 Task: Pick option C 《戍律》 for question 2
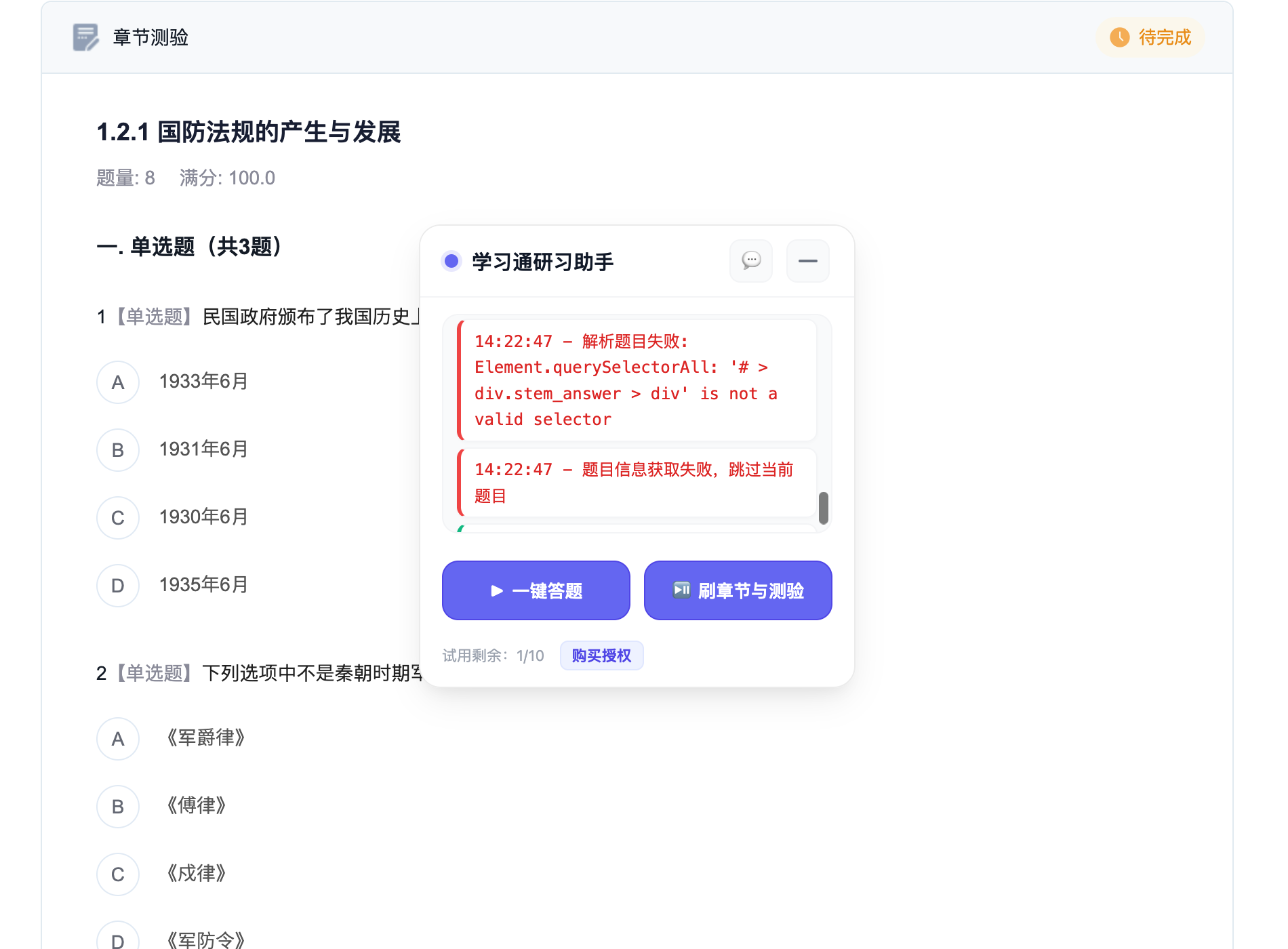pyautogui.click(x=118, y=874)
